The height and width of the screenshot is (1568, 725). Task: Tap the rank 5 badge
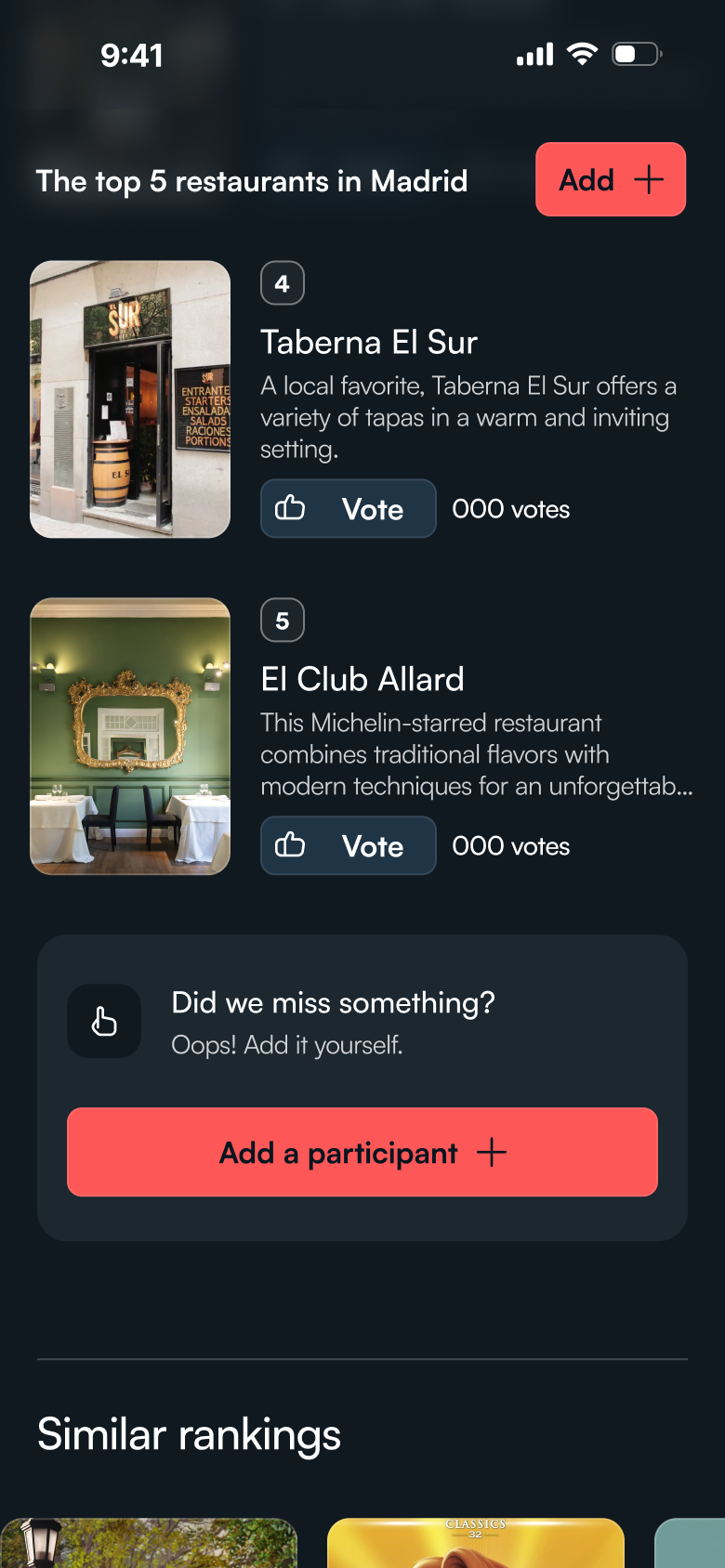[x=283, y=621]
